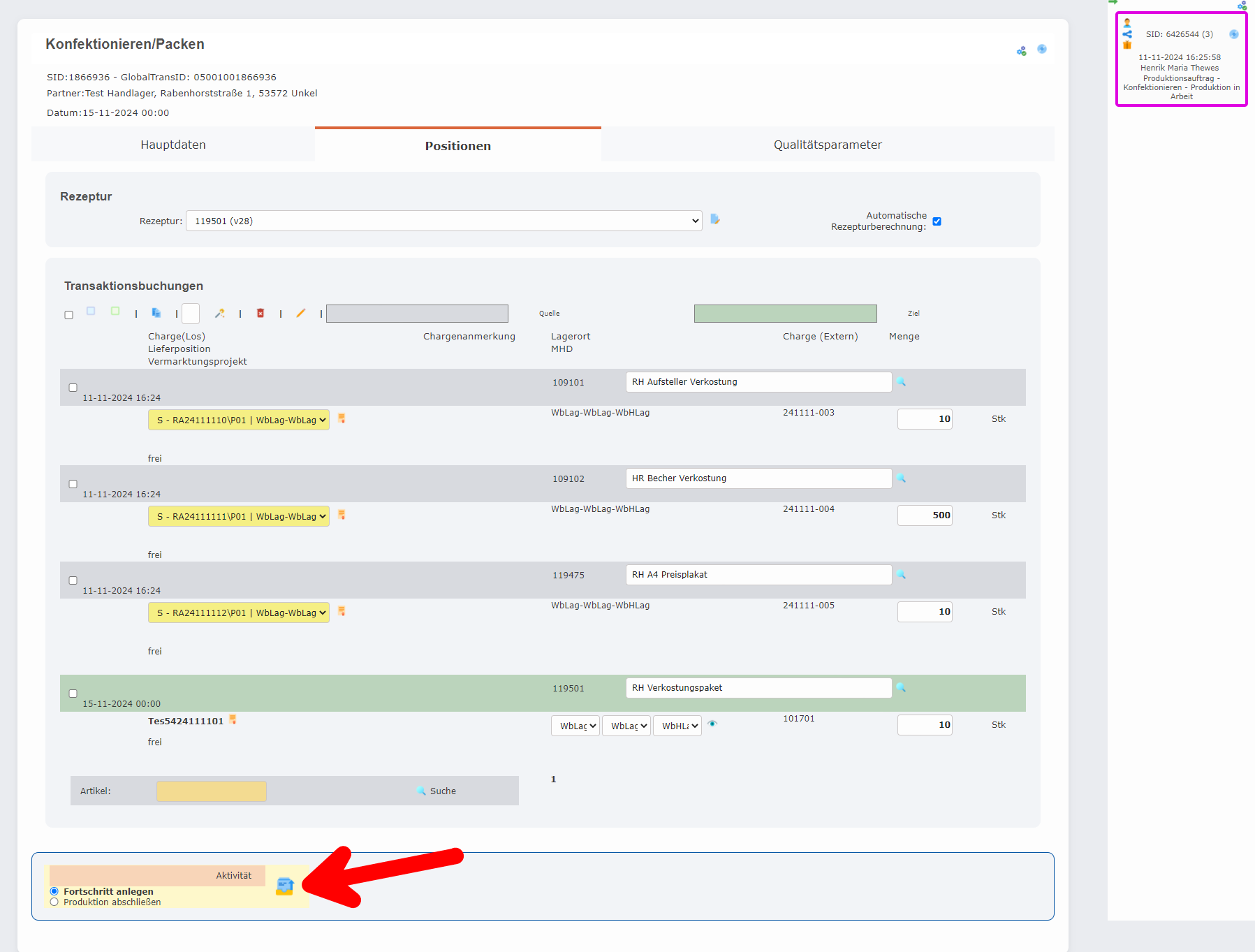Screen dimensions: 1255x952
Task: Click the red trash delete icon in toolbar
Action: pyautogui.click(x=260, y=314)
